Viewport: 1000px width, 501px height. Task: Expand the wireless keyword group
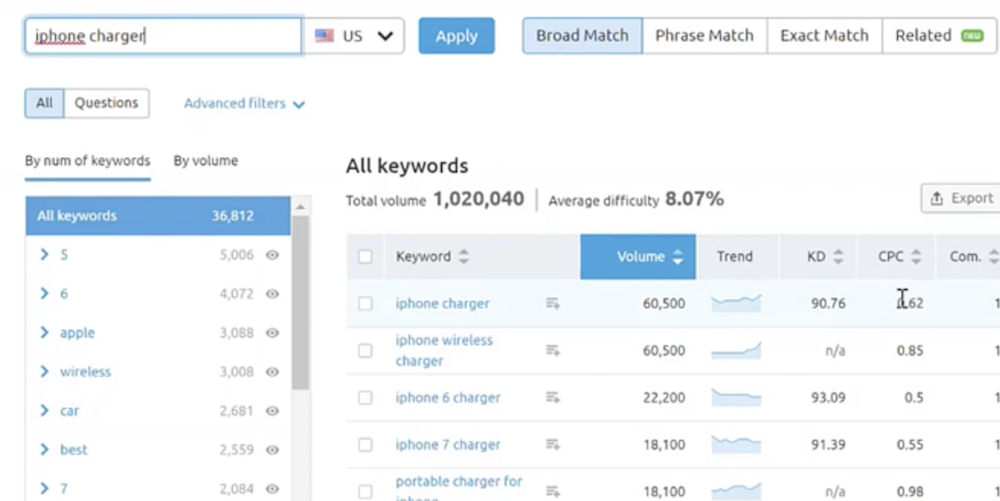[44, 372]
